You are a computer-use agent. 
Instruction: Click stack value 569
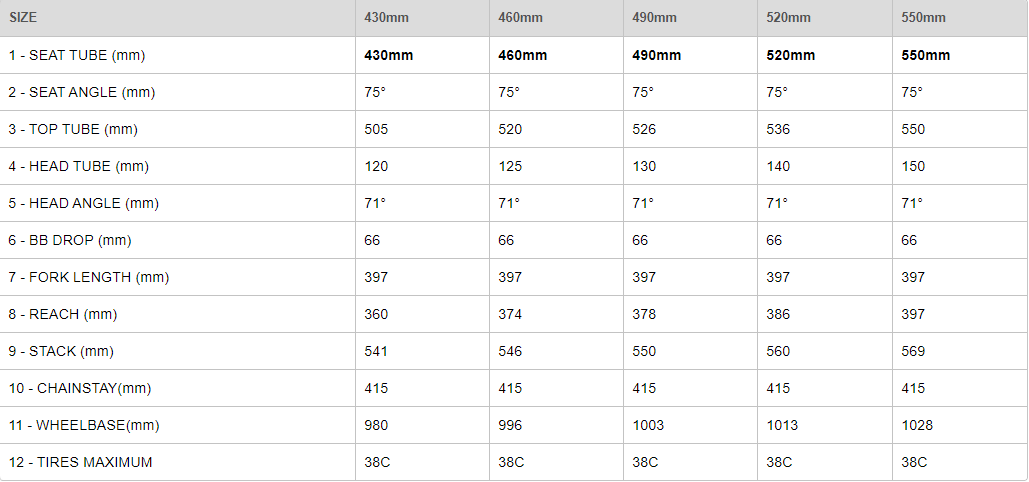(x=913, y=351)
